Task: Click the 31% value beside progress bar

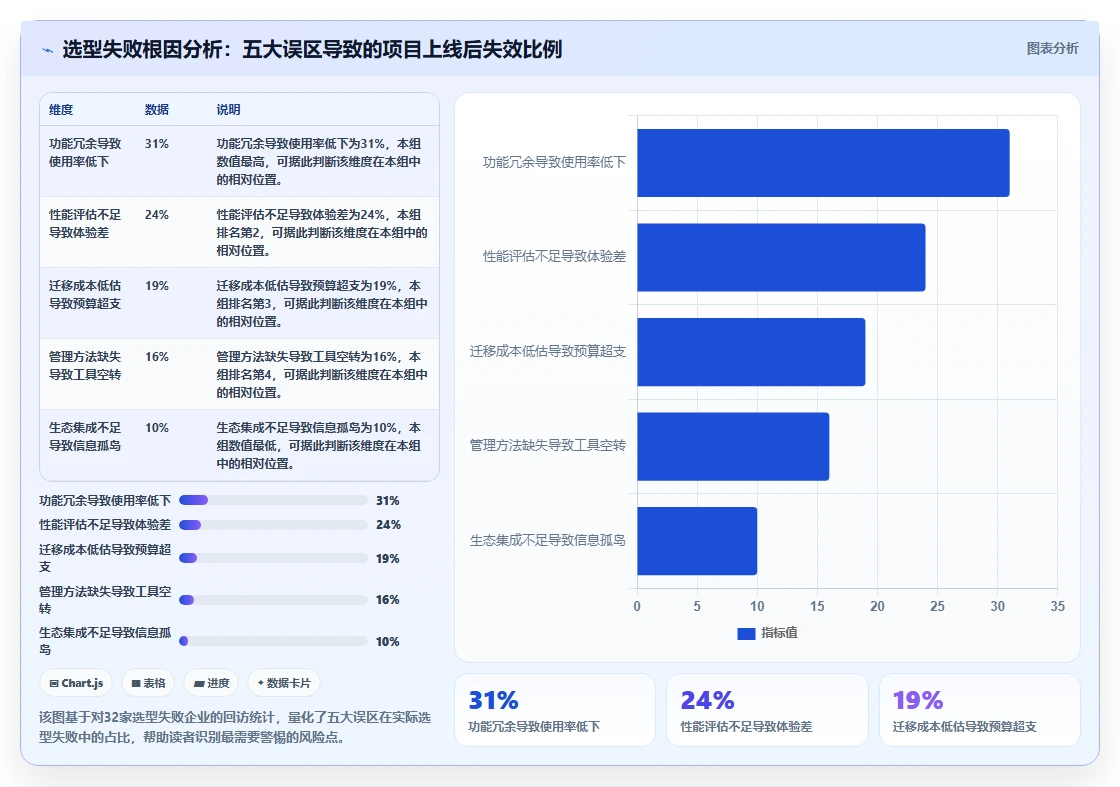Action: tap(387, 501)
